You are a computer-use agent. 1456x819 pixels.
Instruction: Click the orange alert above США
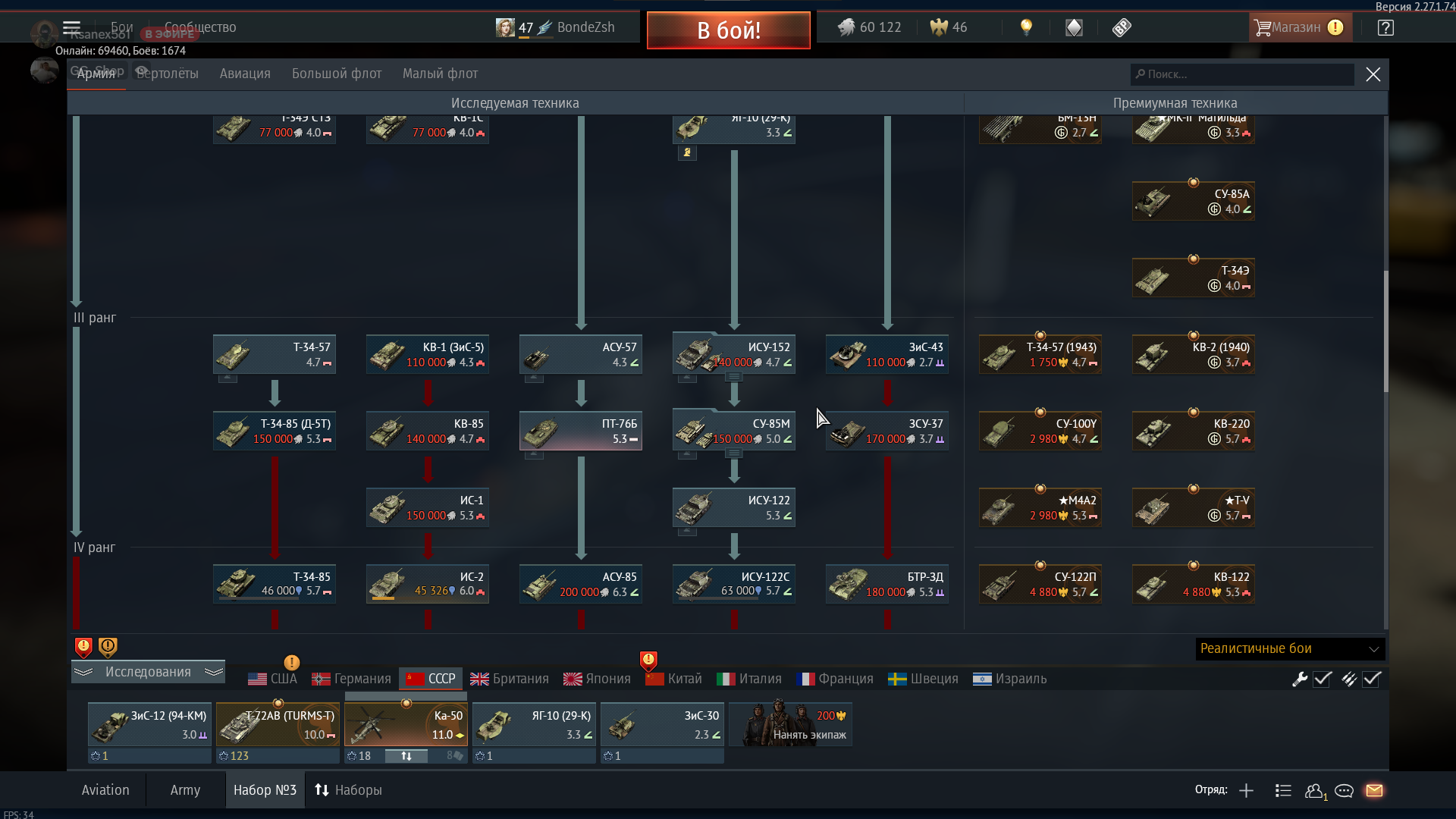click(291, 662)
